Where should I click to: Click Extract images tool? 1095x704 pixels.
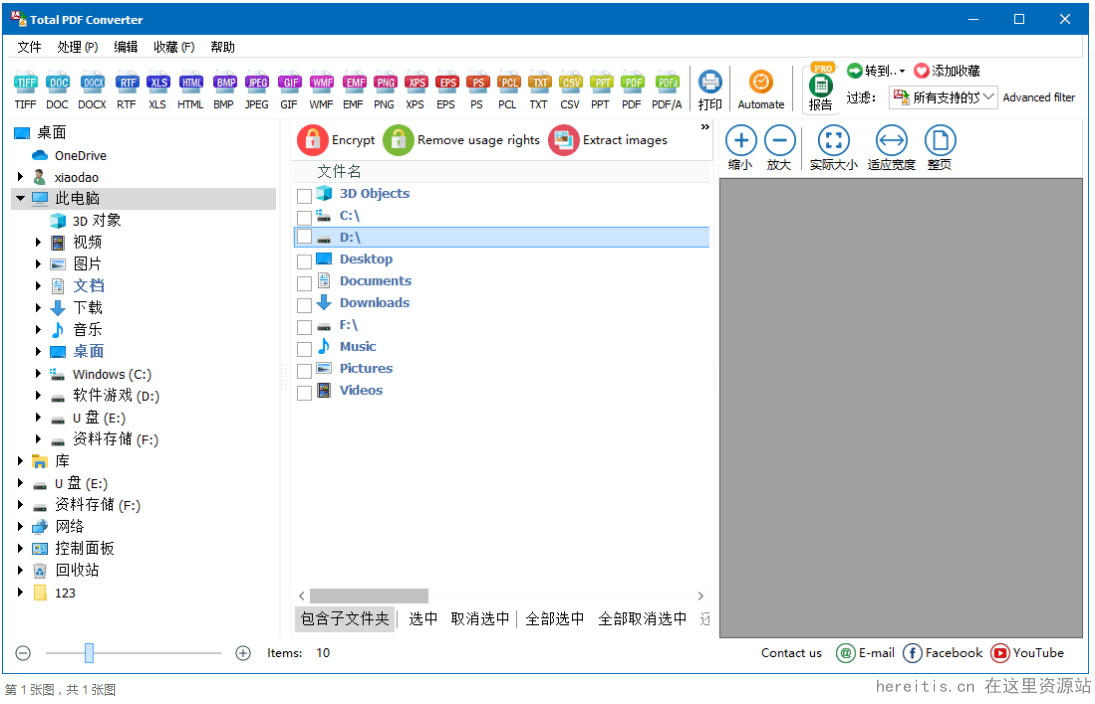(608, 140)
